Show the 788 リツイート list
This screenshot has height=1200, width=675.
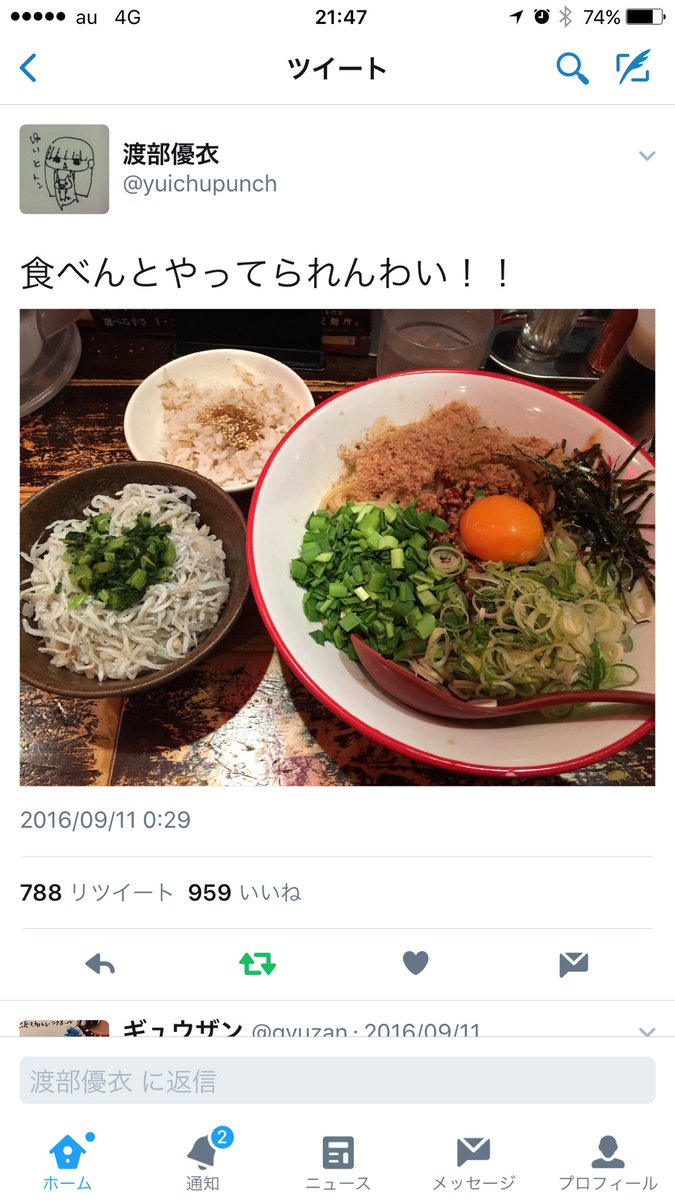point(97,892)
